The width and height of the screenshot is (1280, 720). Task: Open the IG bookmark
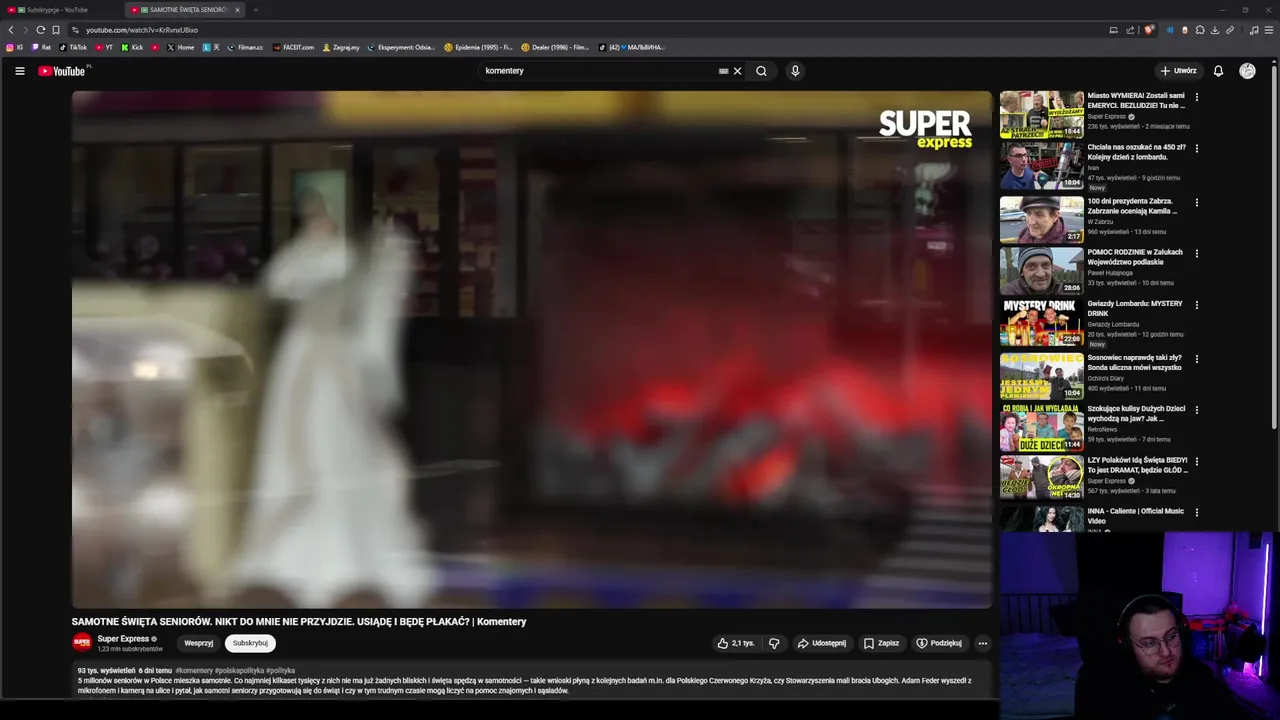click(x=15, y=47)
